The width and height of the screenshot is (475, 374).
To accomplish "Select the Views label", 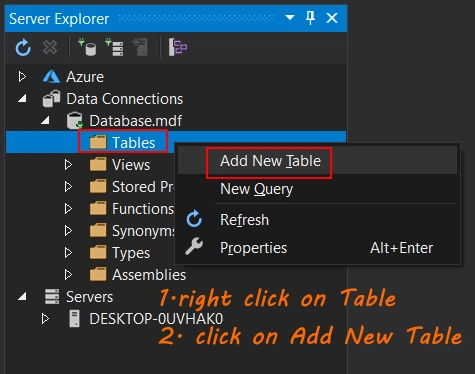I will pyautogui.click(x=131, y=165).
